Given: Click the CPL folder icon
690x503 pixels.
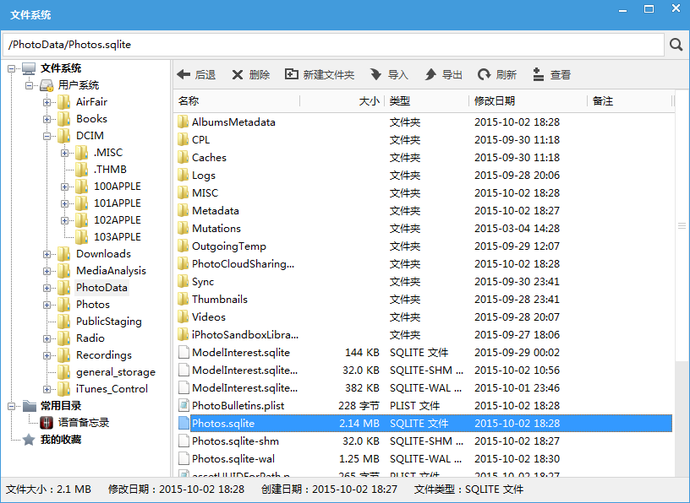Looking at the screenshot, I should click(183, 140).
